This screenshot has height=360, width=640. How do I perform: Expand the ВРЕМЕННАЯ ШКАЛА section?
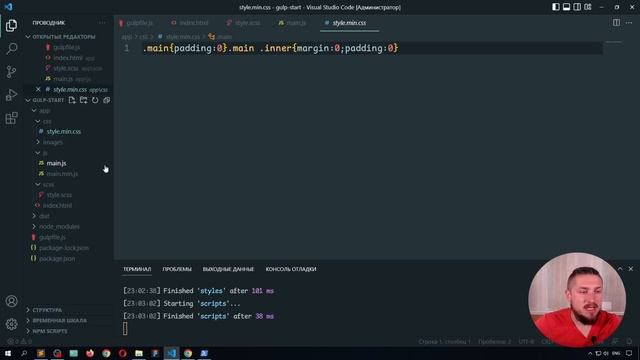pyautogui.click(x=59, y=320)
